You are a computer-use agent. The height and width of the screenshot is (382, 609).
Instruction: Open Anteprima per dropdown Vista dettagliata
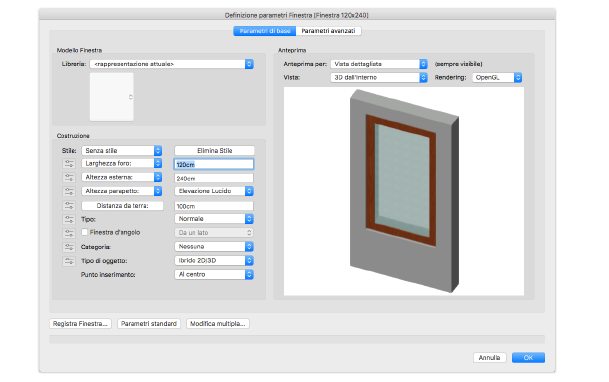(379, 64)
